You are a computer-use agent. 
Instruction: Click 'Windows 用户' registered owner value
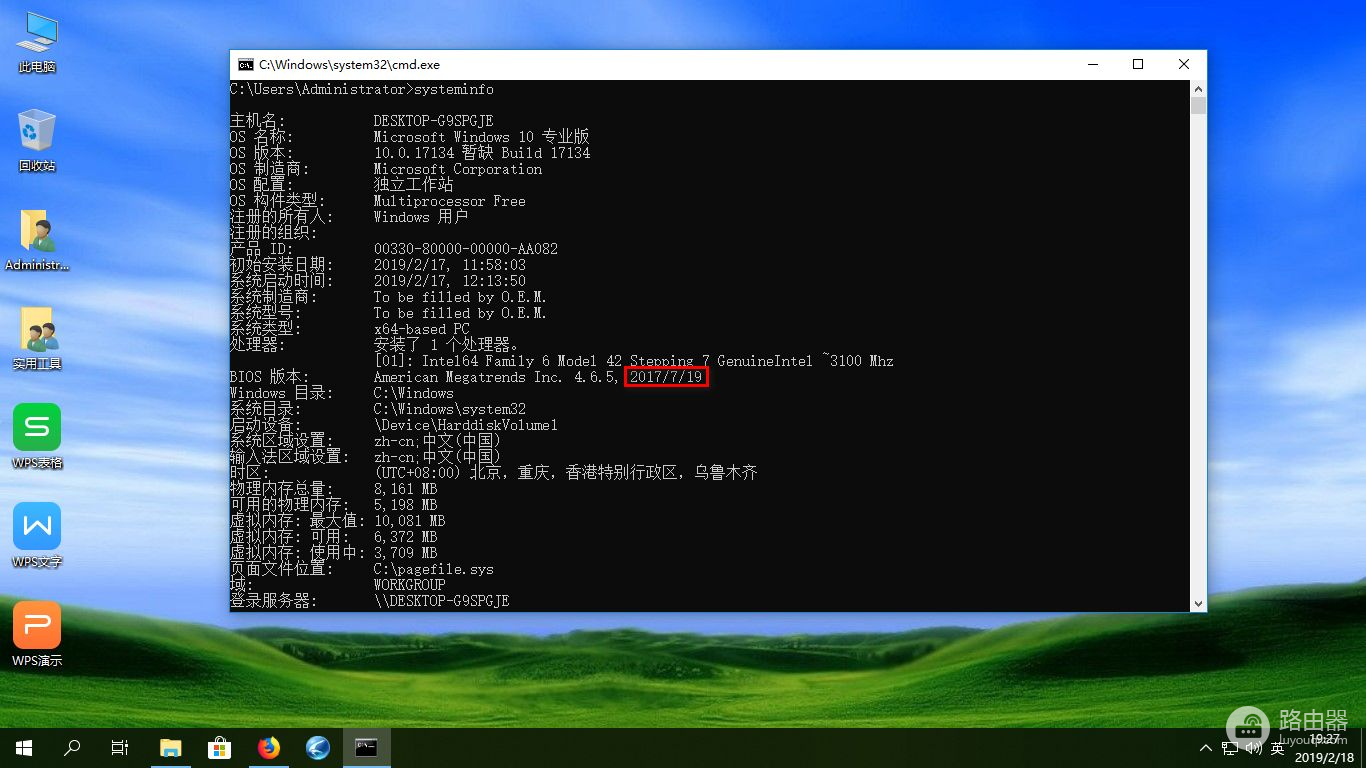click(x=421, y=217)
